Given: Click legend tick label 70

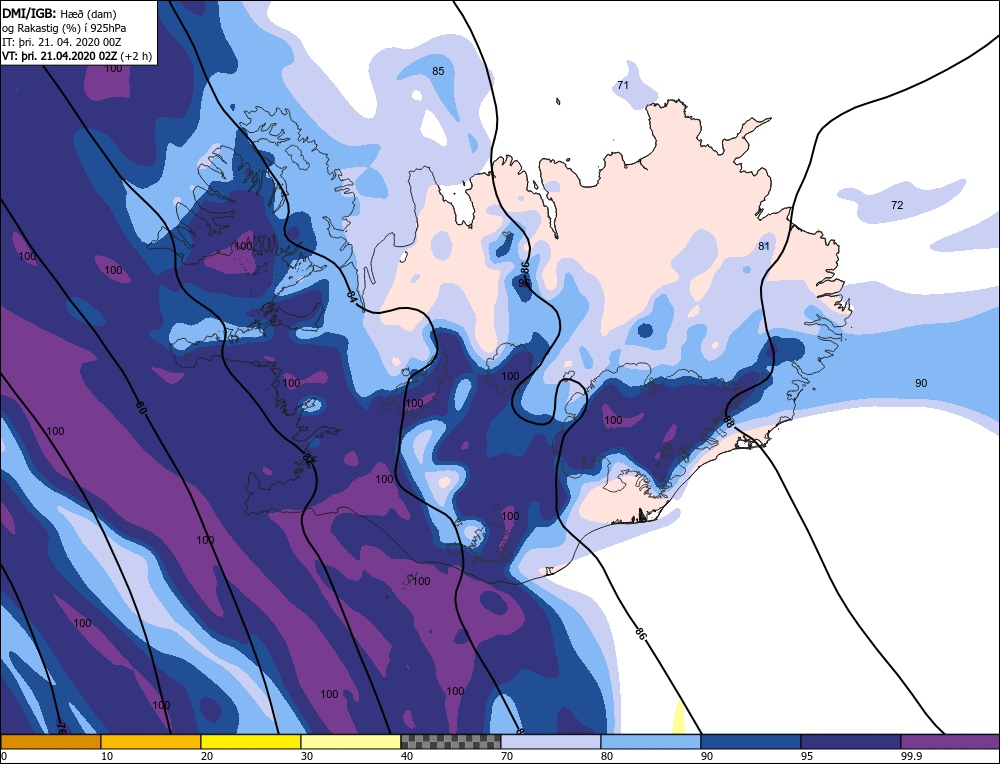Looking at the screenshot, I should click(507, 756).
